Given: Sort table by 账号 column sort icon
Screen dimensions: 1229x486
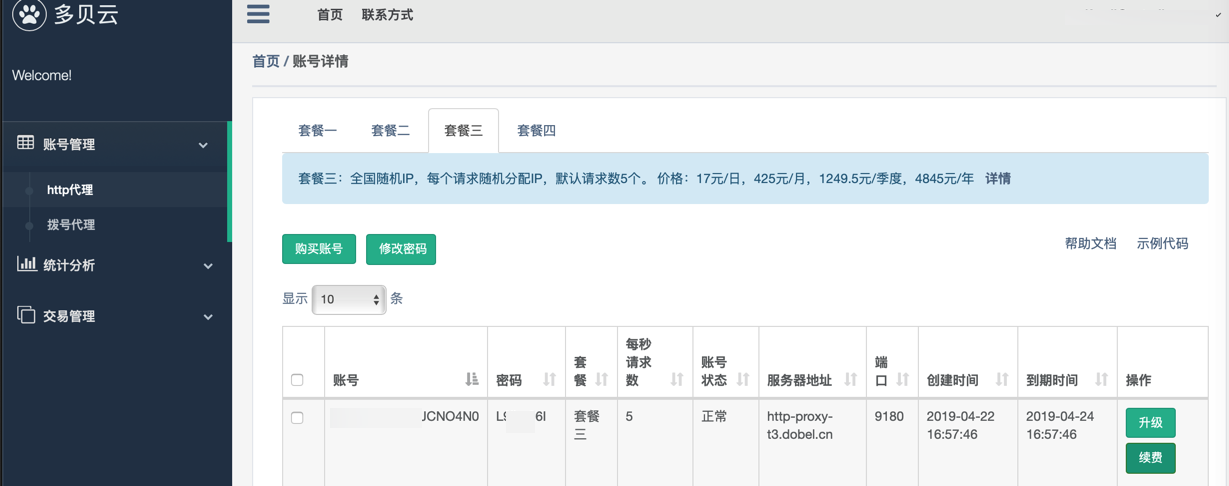Looking at the screenshot, I should [x=472, y=379].
